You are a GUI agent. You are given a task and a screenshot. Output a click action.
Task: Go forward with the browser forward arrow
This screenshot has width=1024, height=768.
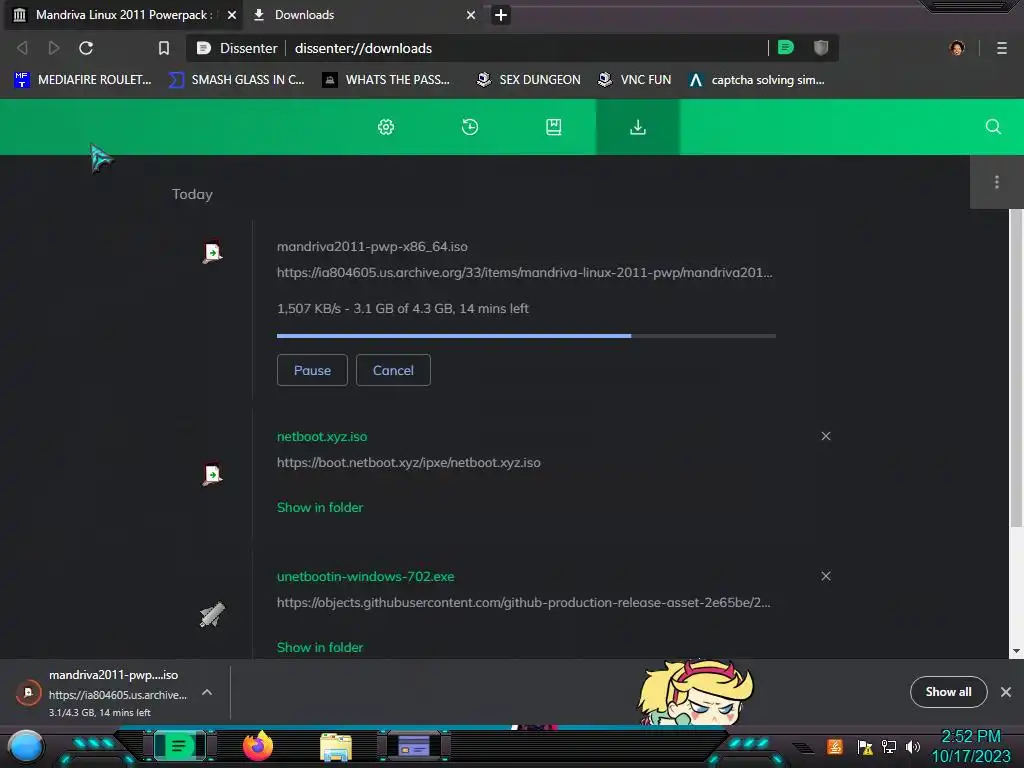click(54, 48)
